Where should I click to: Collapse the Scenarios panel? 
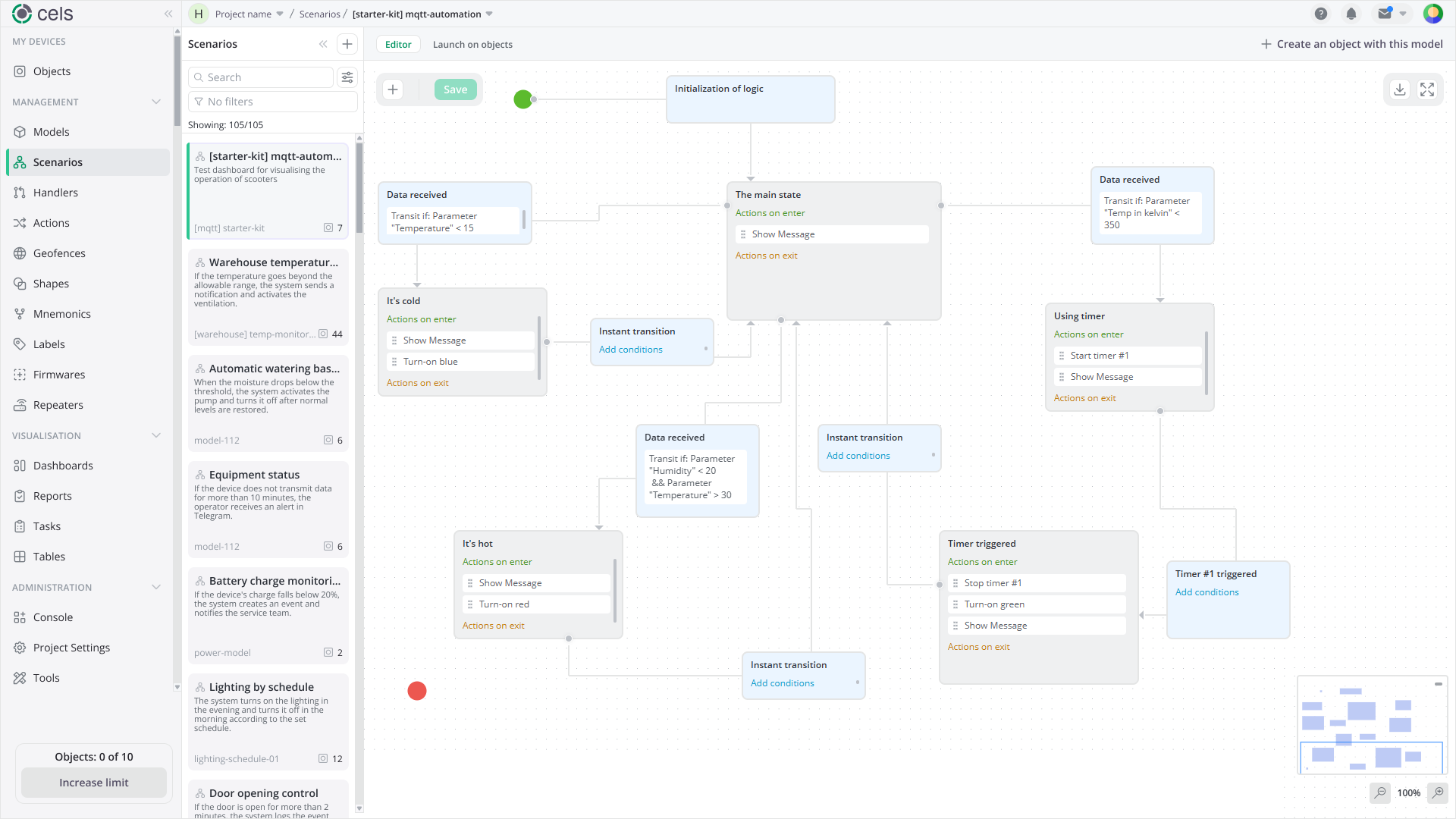tap(323, 44)
